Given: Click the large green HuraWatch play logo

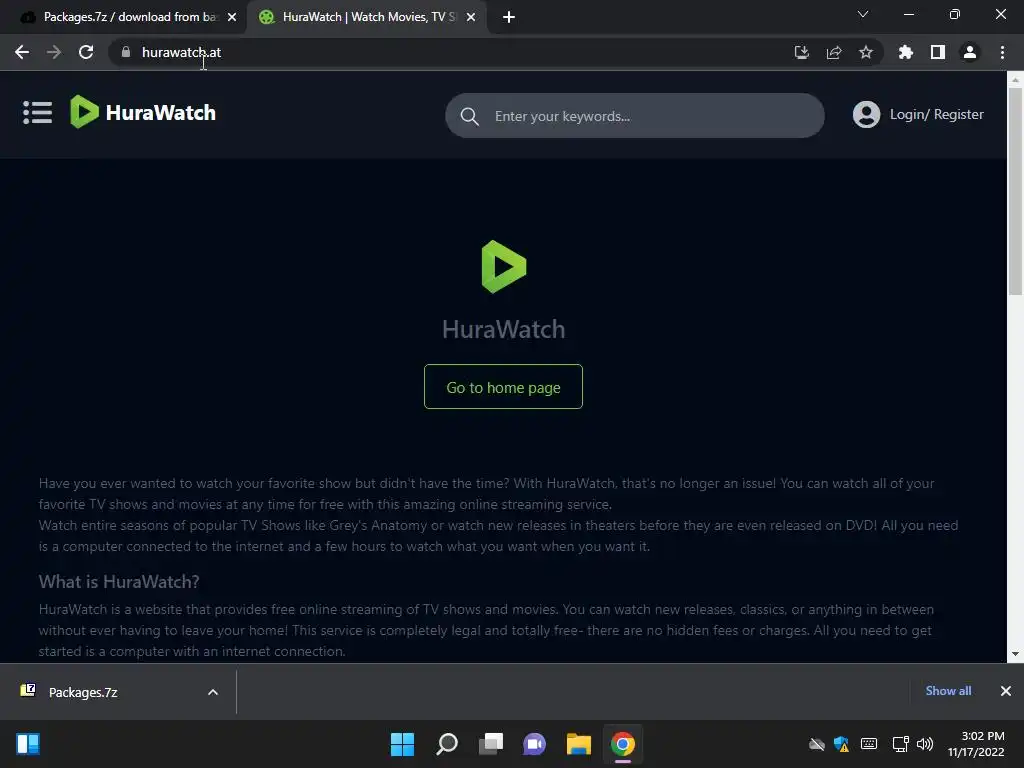Looking at the screenshot, I should pyautogui.click(x=504, y=266).
